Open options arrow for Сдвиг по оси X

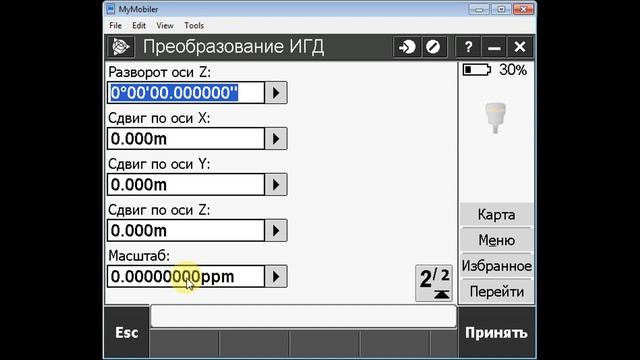click(276, 139)
